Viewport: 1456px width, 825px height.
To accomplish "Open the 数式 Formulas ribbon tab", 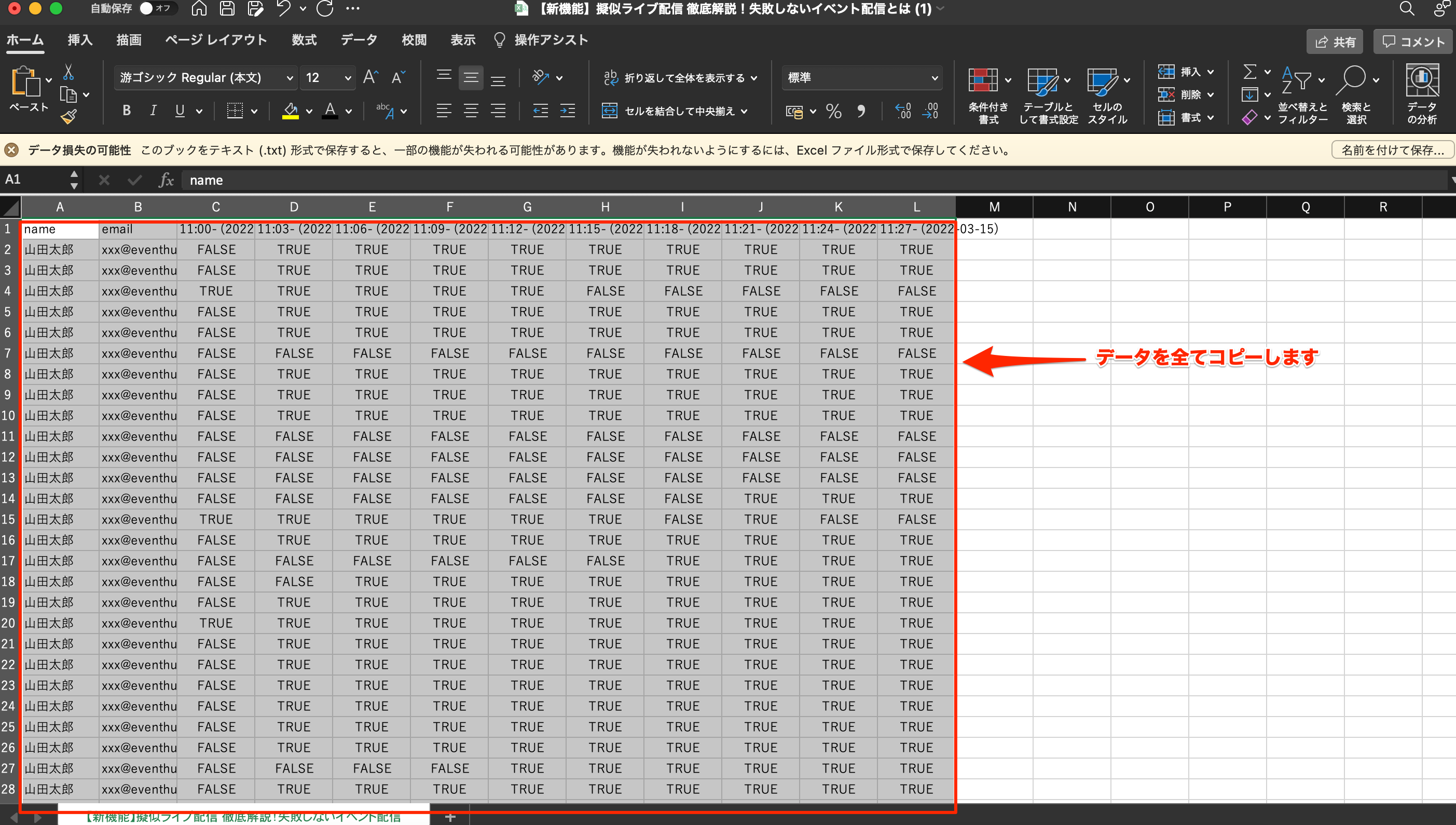I will tap(304, 39).
